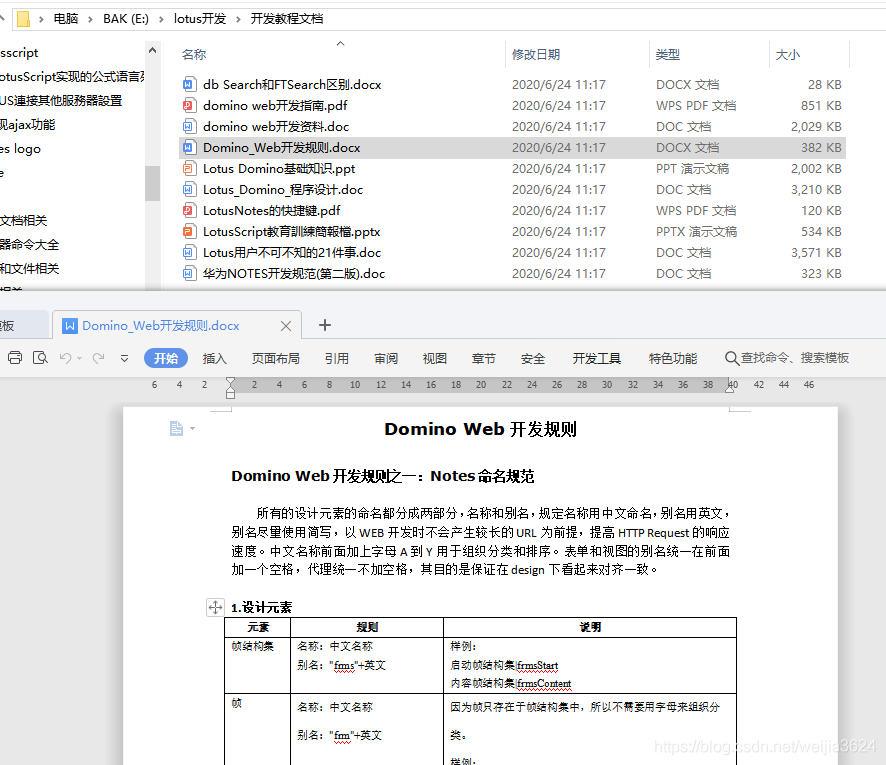The width and height of the screenshot is (886, 765).
Task: Click lotus开发 in the breadcrumb path
Action: click(x=199, y=19)
